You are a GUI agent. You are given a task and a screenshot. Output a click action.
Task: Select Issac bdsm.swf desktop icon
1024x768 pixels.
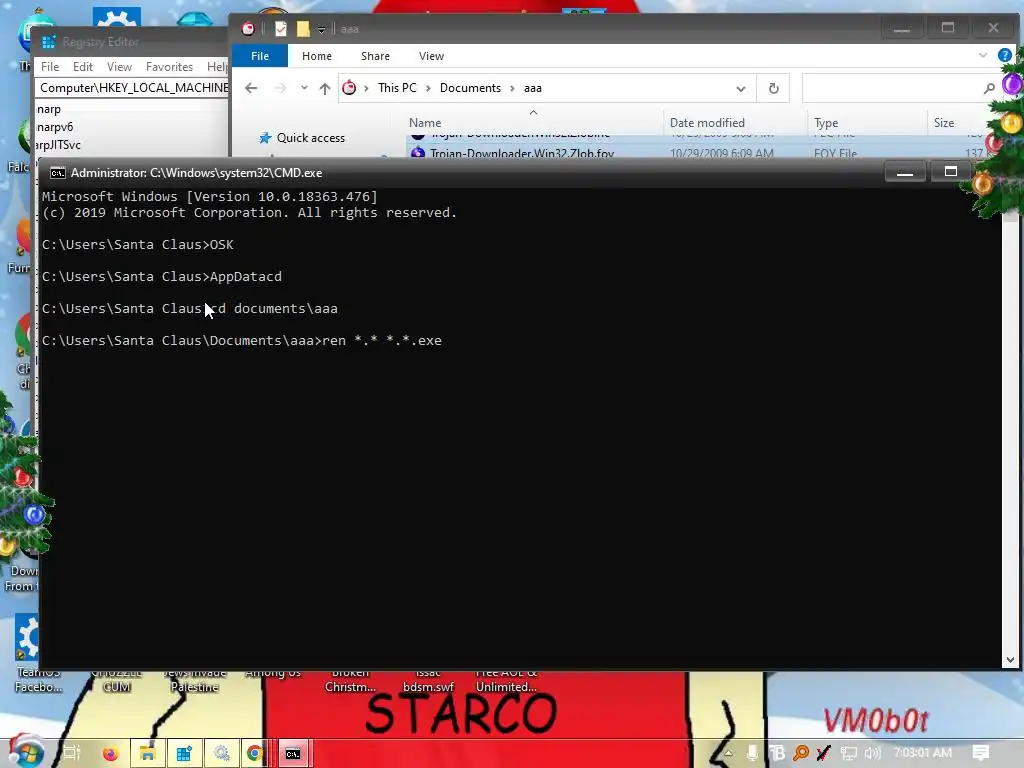click(428, 680)
